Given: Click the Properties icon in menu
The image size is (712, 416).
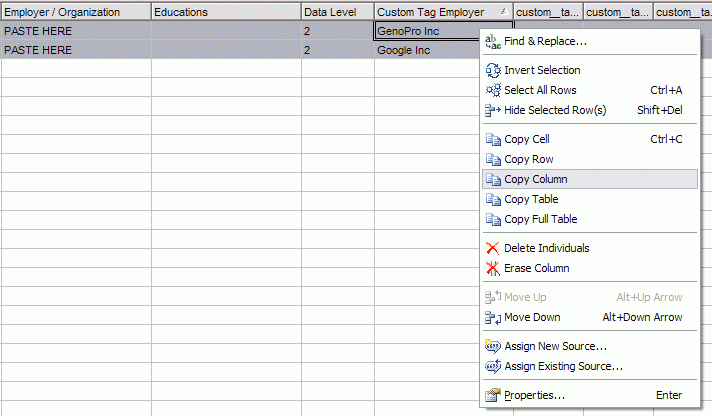Looking at the screenshot, I should [x=492, y=395].
